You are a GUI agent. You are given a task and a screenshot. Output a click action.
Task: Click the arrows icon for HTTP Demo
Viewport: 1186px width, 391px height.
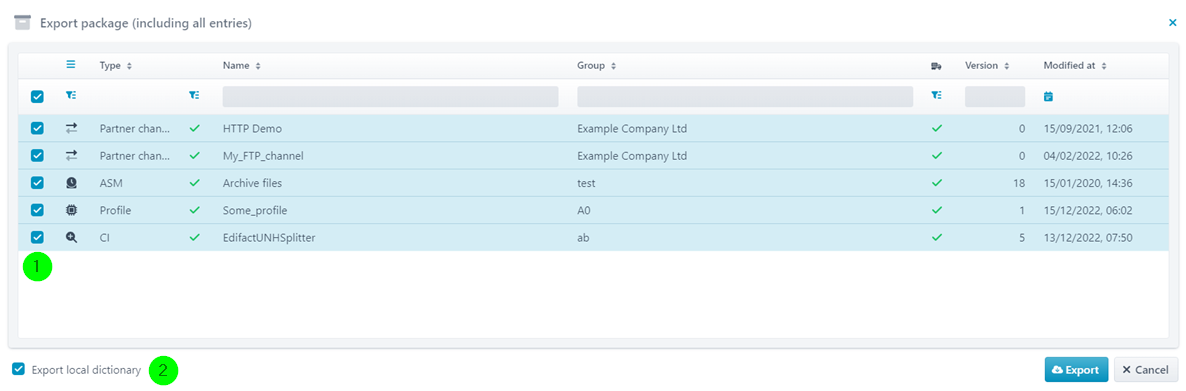[71, 129]
